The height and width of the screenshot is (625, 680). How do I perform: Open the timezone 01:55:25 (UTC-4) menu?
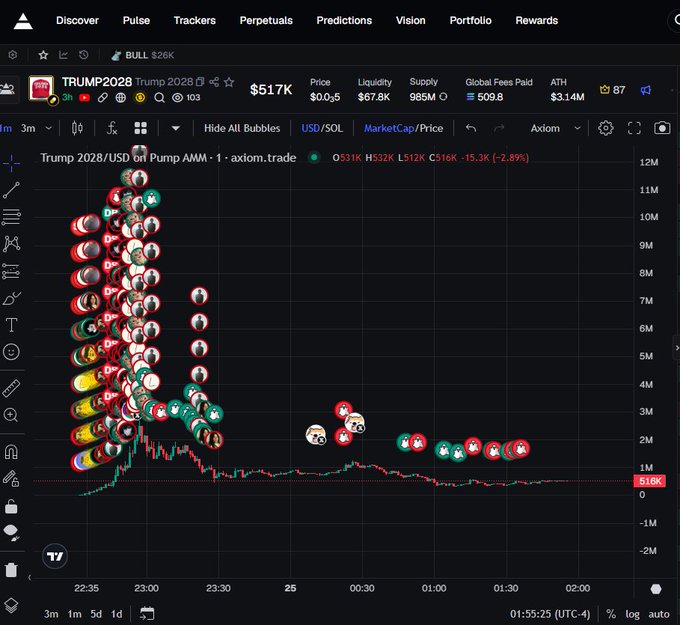(x=550, y=614)
